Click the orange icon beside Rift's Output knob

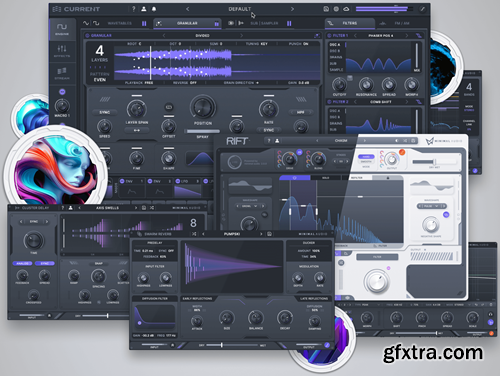click(402, 152)
